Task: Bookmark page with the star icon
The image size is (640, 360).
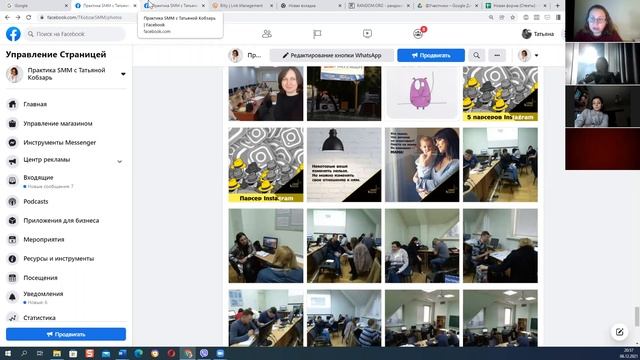Action: (513, 17)
